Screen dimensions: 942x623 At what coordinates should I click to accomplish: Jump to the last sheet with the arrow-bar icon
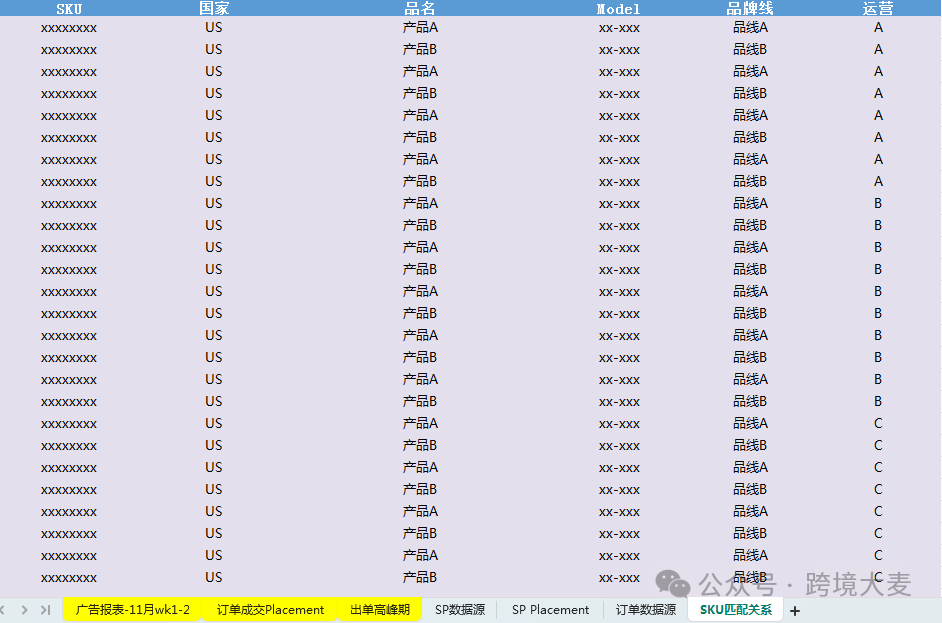pyautogui.click(x=46, y=610)
